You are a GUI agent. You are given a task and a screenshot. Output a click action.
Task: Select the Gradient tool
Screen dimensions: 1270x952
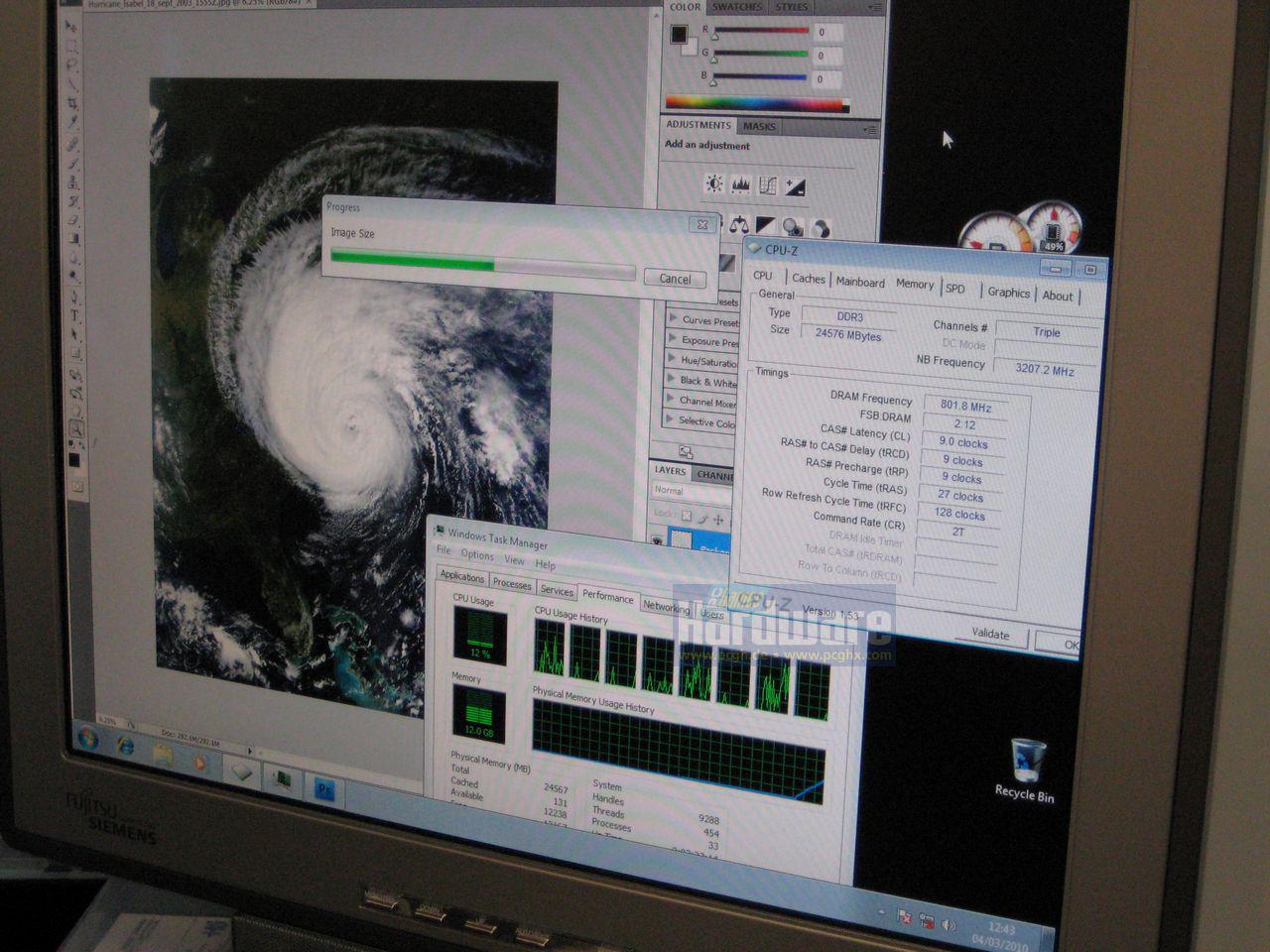73,239
